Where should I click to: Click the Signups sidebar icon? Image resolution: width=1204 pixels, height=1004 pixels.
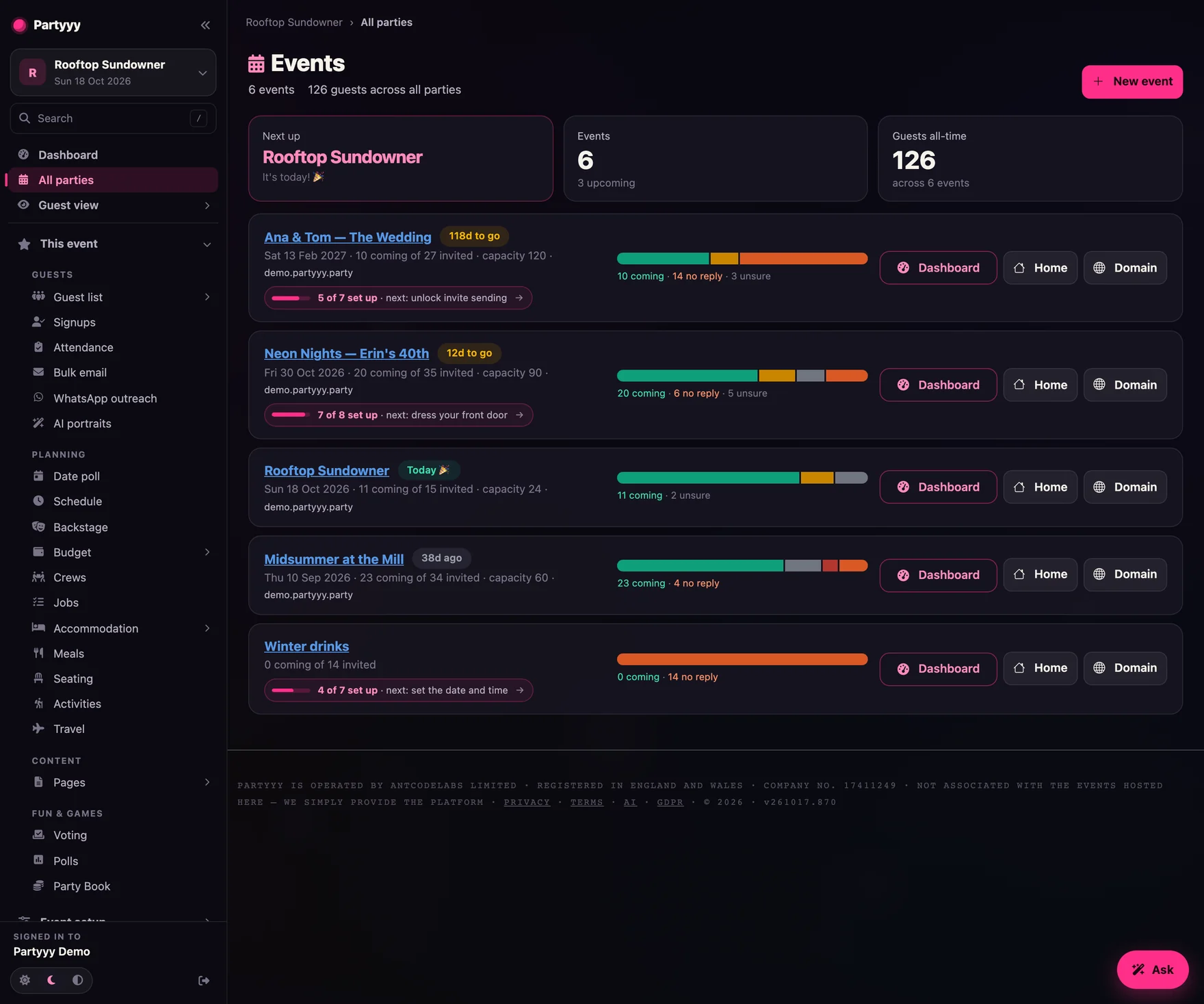[x=38, y=322]
